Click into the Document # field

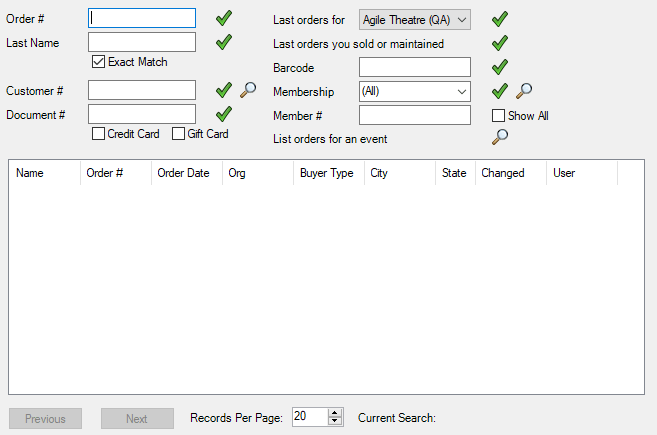coord(142,114)
